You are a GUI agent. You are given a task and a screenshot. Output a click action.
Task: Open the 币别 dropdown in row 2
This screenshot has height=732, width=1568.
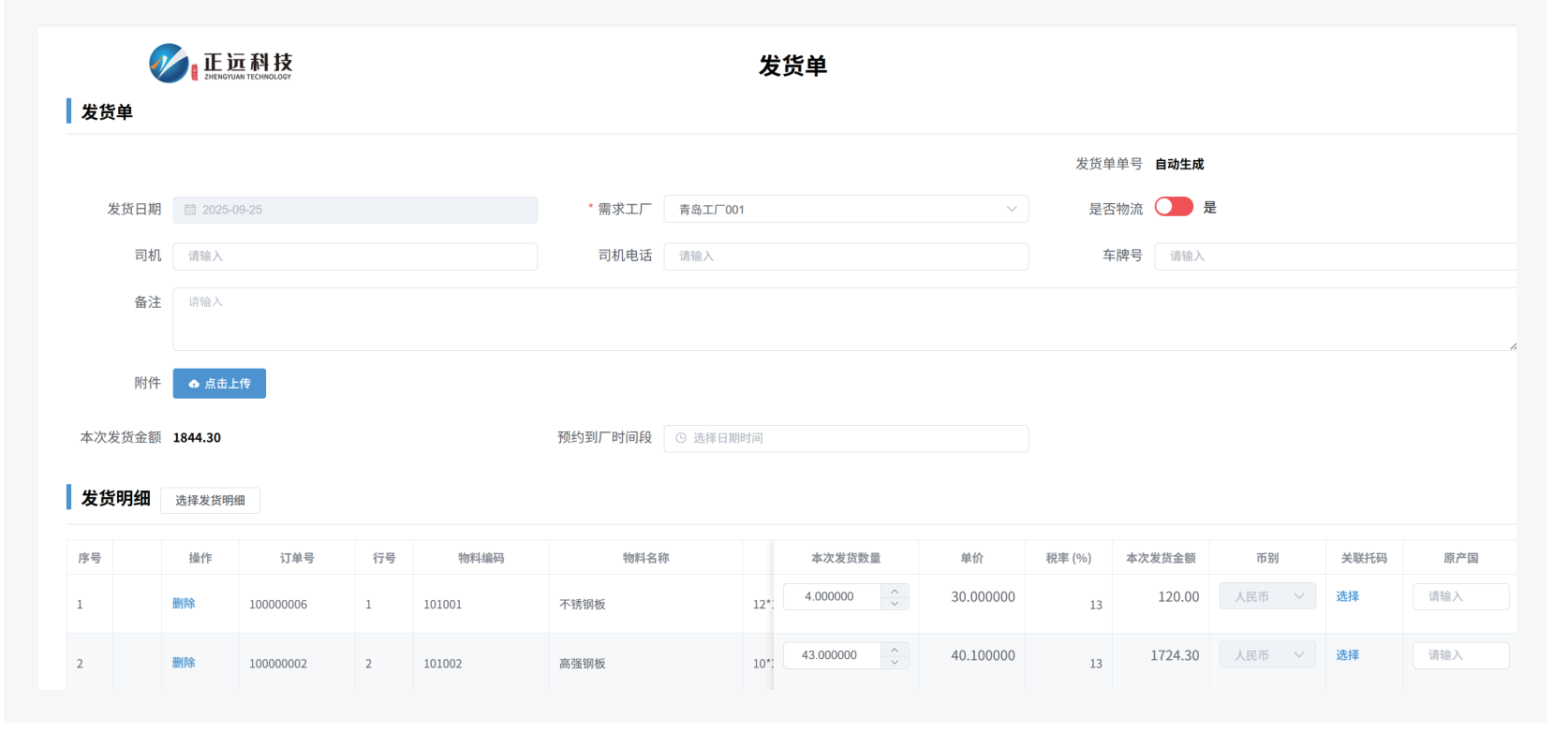[1266, 656]
